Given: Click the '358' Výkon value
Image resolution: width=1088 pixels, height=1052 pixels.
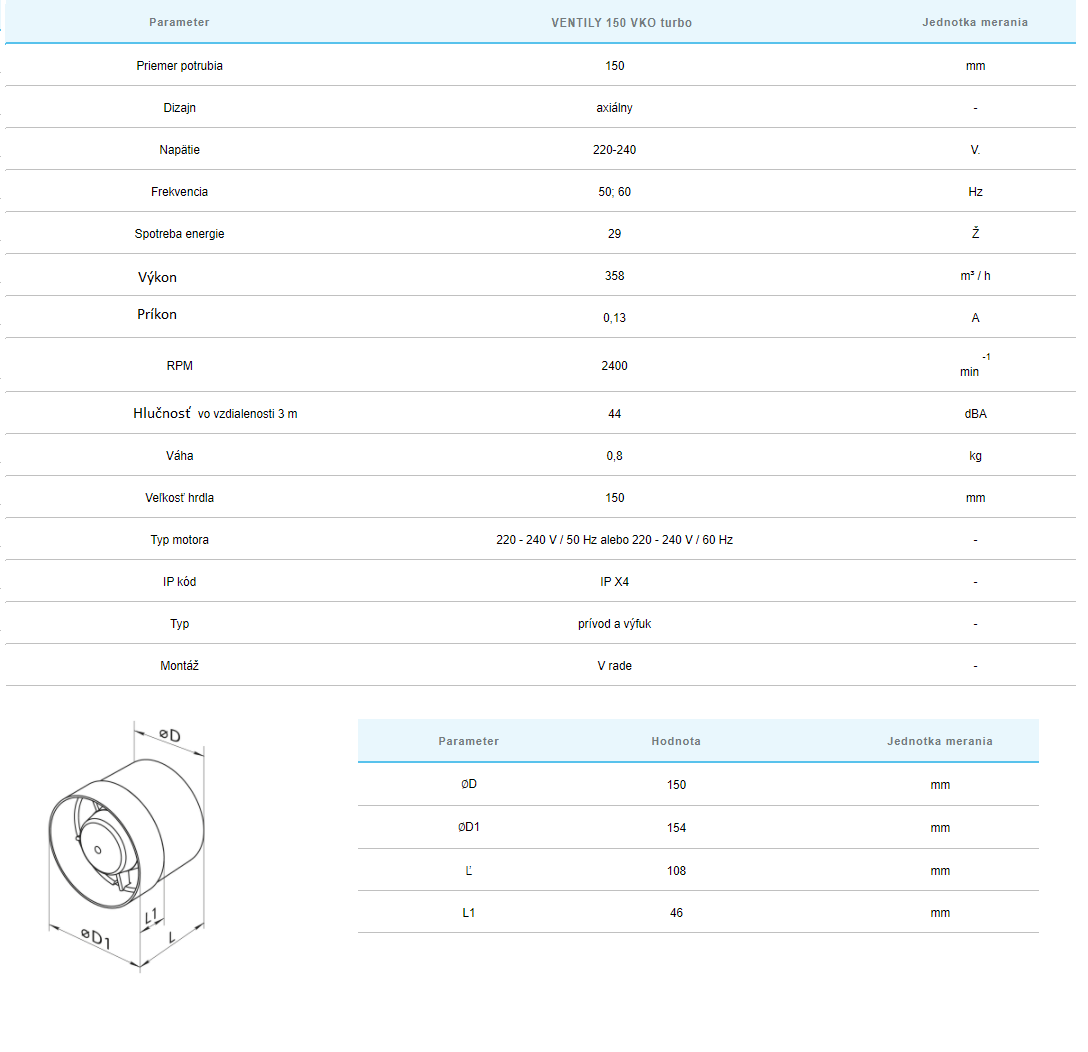Looking at the screenshot, I should [x=614, y=276].
